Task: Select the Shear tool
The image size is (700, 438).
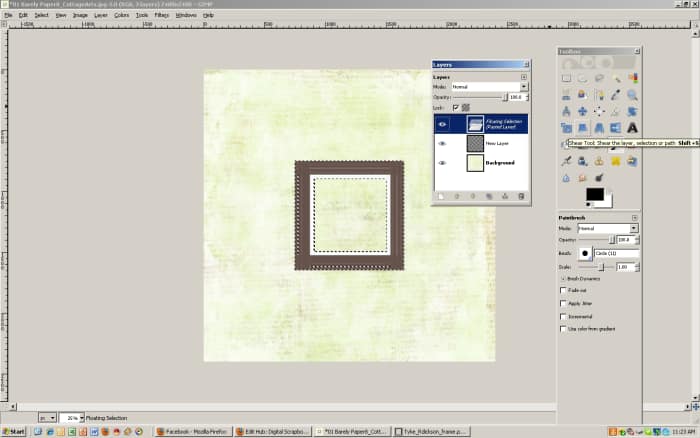Action: click(x=583, y=128)
